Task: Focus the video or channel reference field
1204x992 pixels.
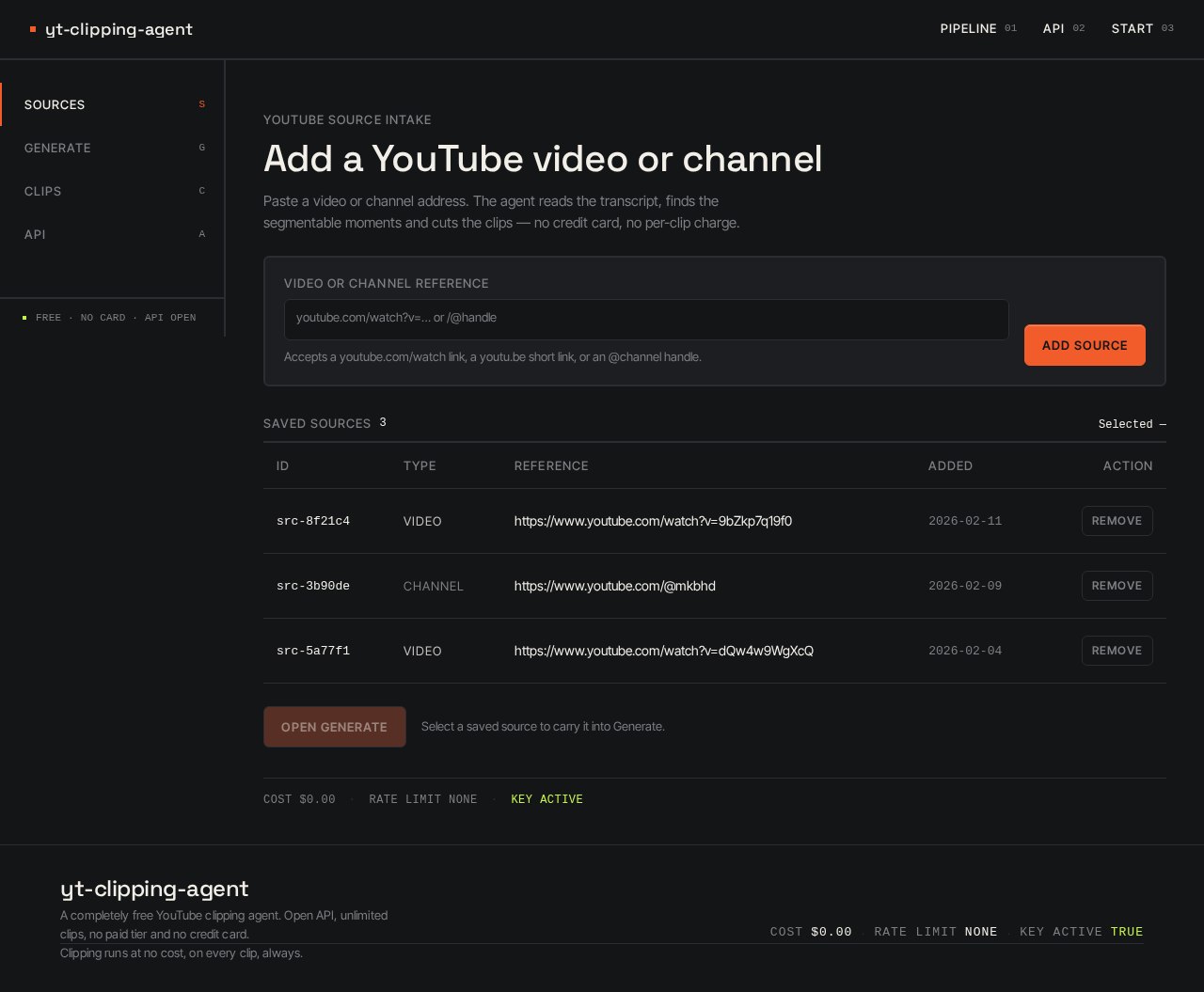Action: [646, 320]
